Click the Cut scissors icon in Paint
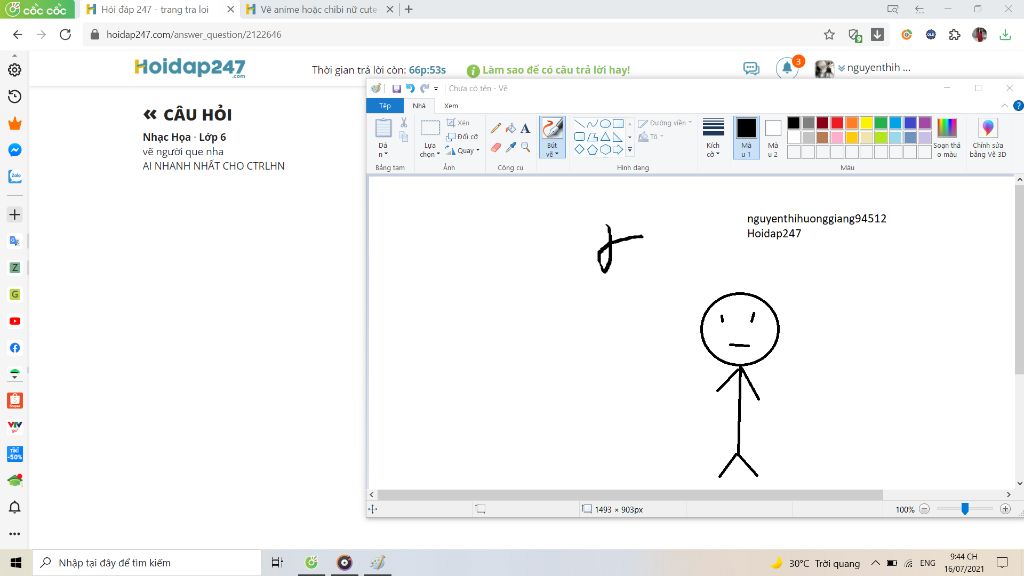The width and height of the screenshot is (1024, 576). pos(404,122)
